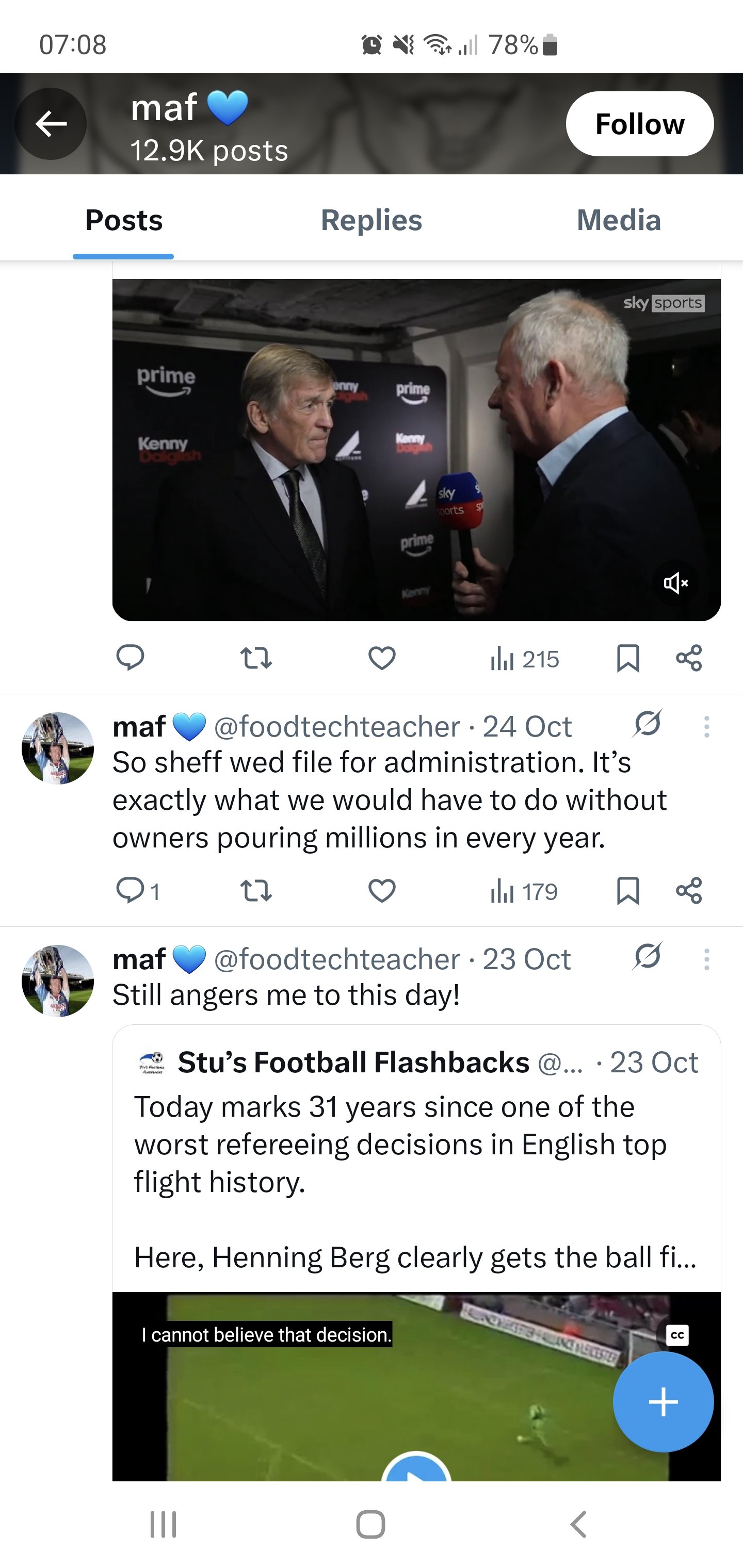Toggle closed captions on quoted video
The image size is (743, 1568).
pos(676,1335)
